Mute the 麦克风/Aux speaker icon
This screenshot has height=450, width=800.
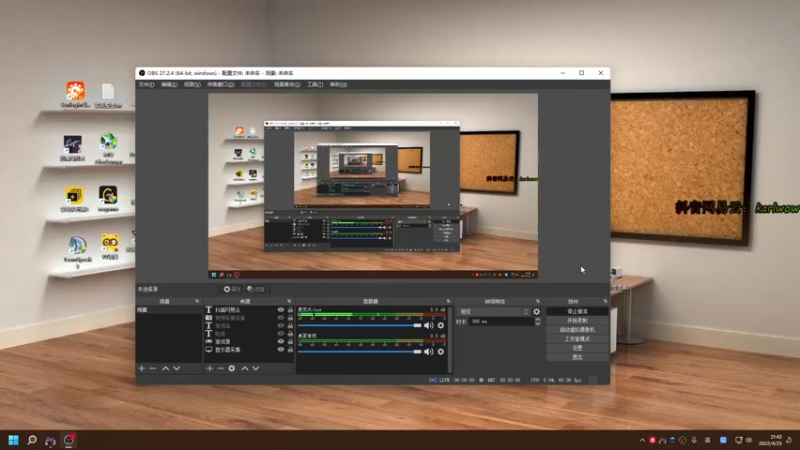click(x=429, y=326)
